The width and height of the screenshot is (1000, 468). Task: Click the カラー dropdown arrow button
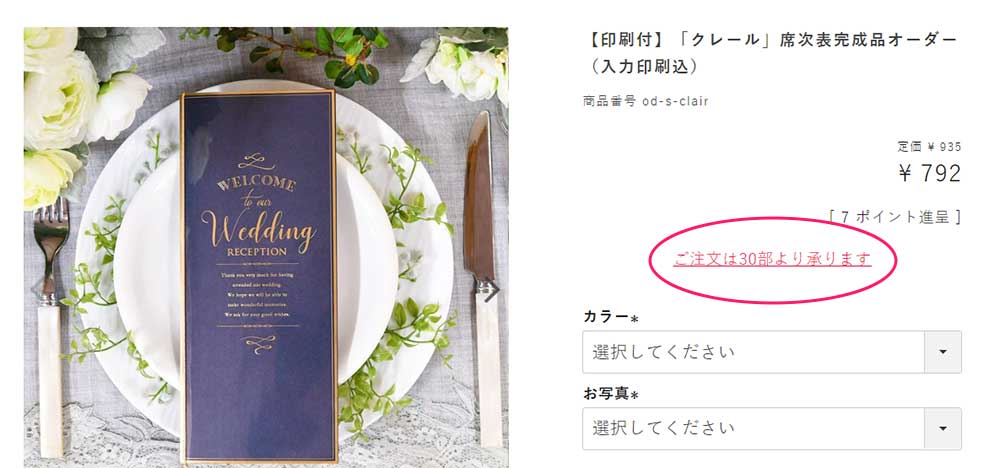pyautogui.click(x=943, y=352)
